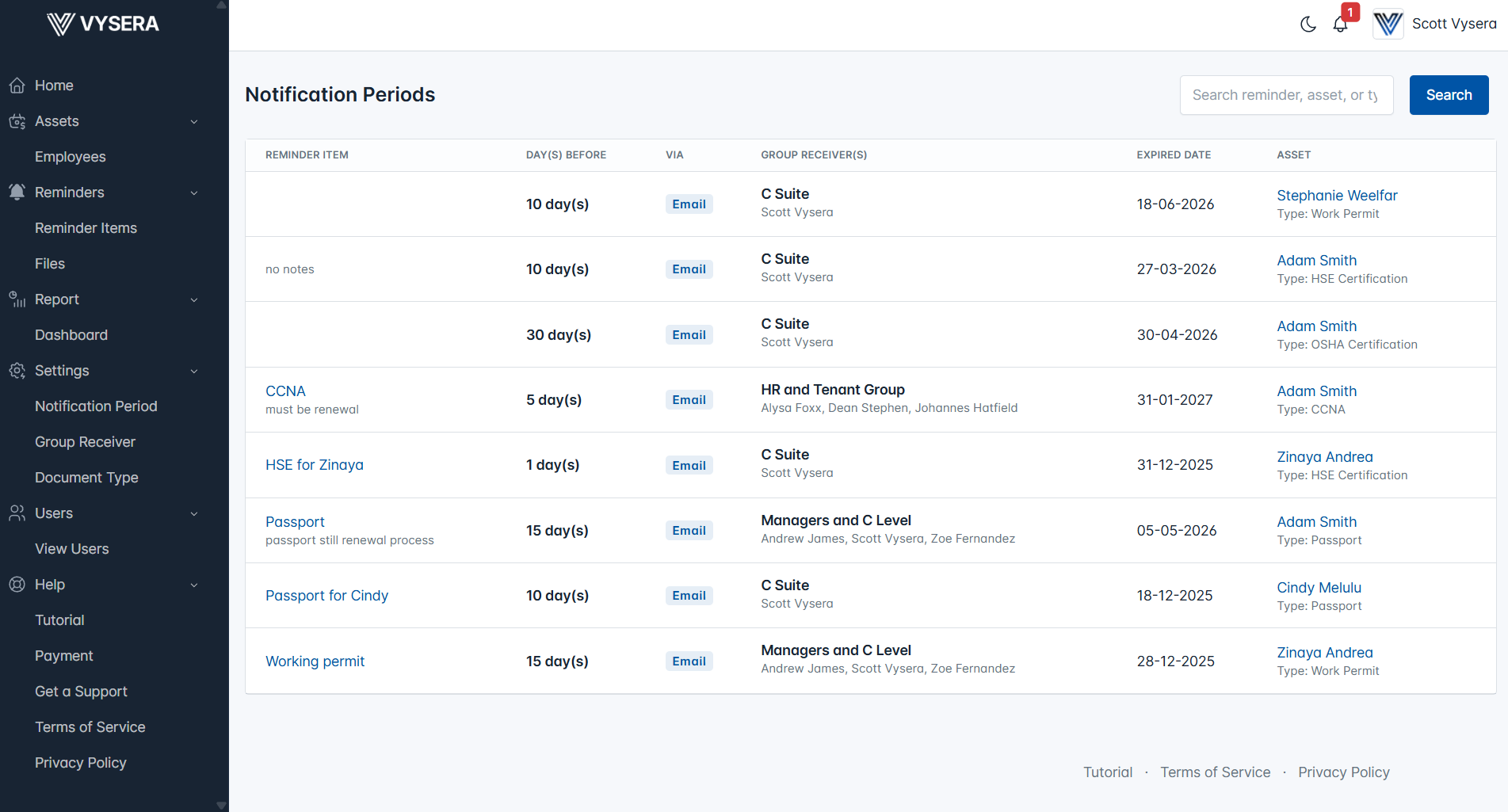Screen dimensions: 1508x812
Task: Click the 'no notes' reminder text
Action: [x=289, y=269]
